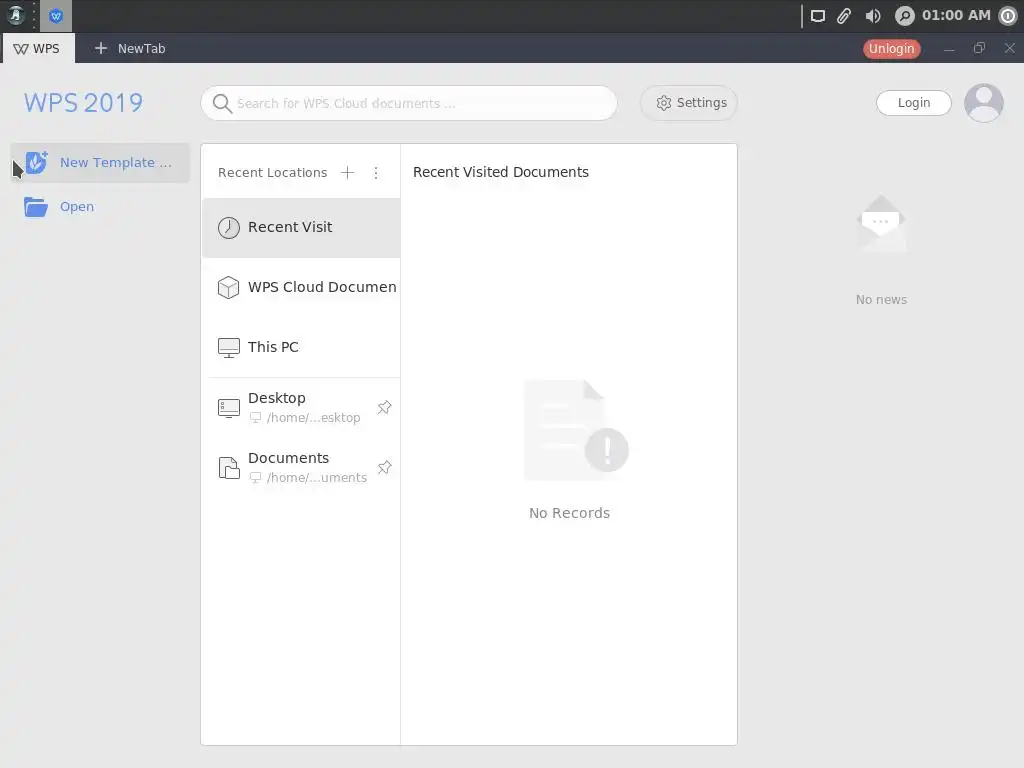Select This PC location
Screen dimensions: 1024x768
(x=301, y=347)
